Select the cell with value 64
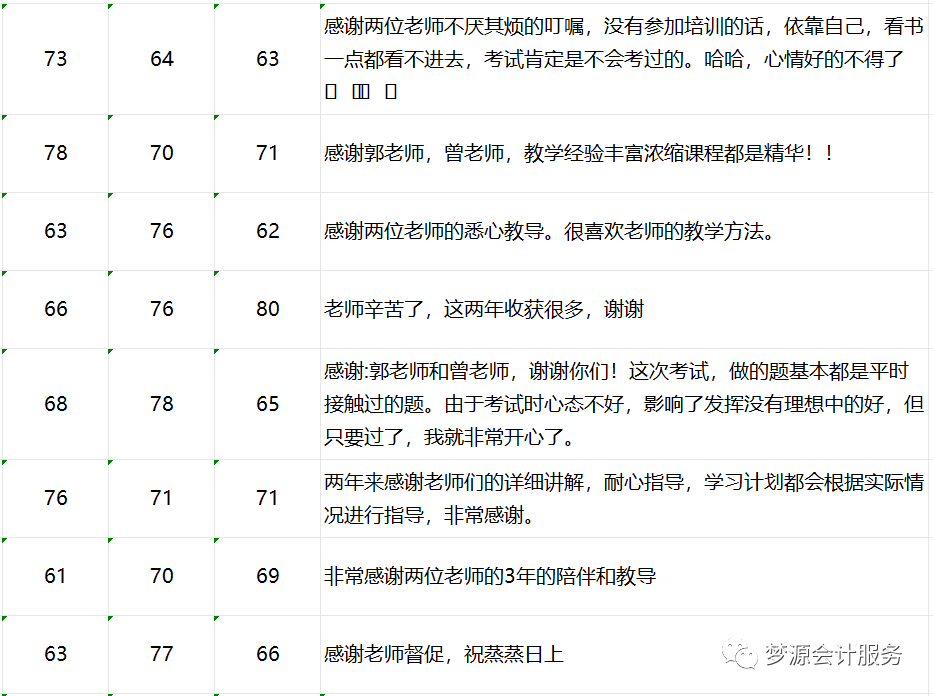The image size is (933, 696). (x=162, y=59)
